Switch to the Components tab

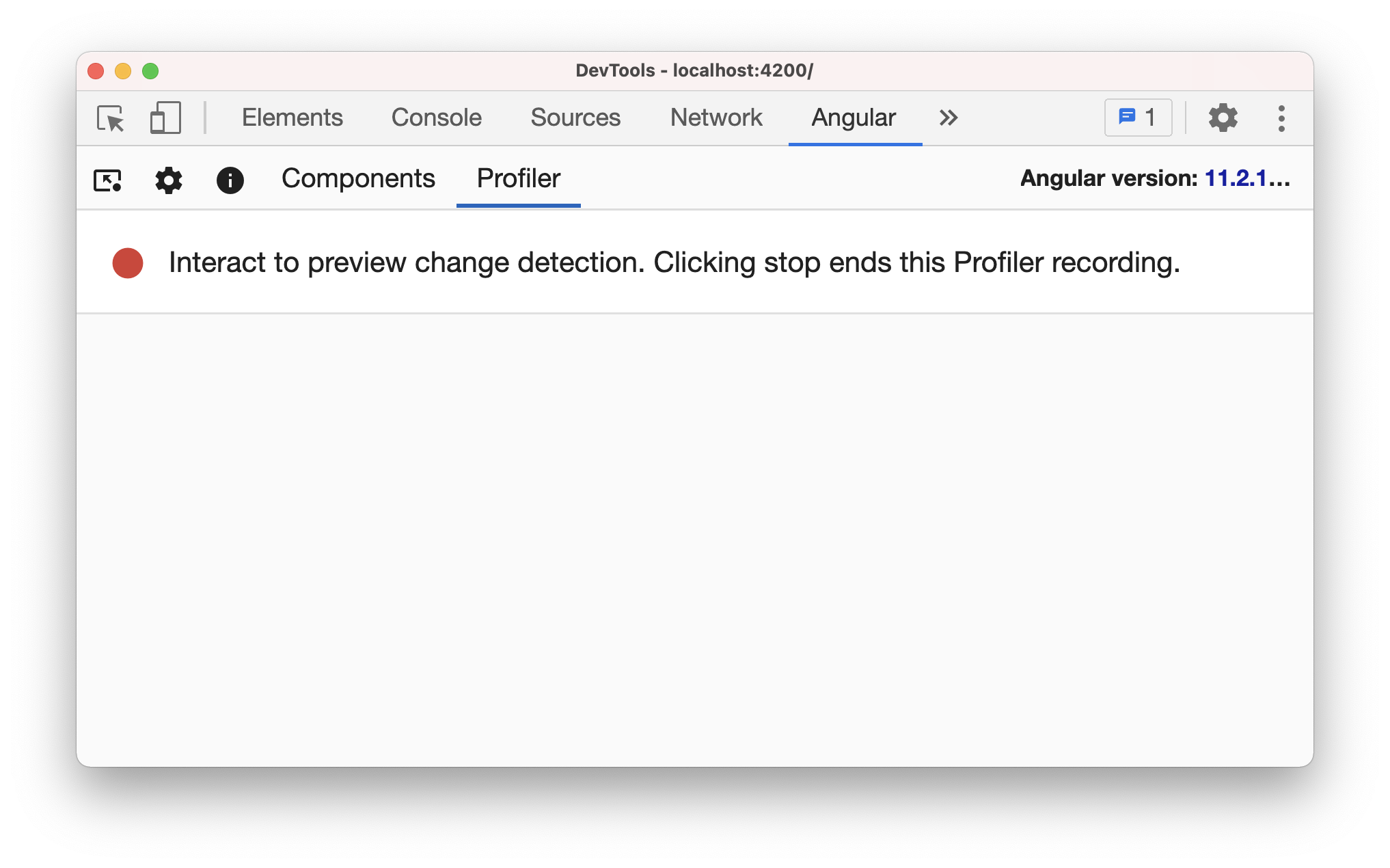358,179
